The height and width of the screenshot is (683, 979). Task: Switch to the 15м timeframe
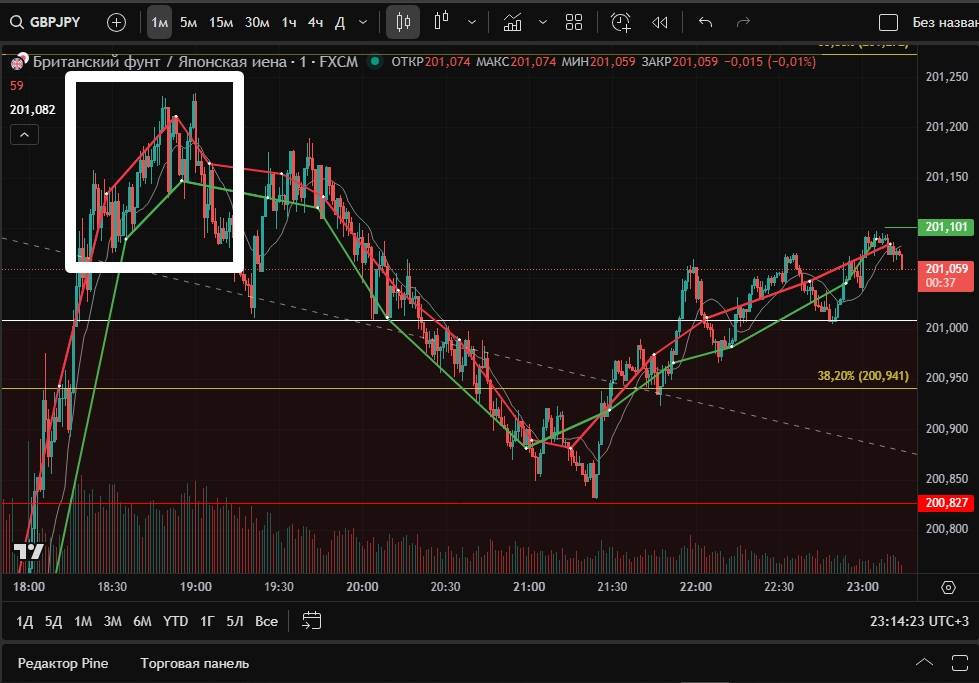click(x=221, y=22)
